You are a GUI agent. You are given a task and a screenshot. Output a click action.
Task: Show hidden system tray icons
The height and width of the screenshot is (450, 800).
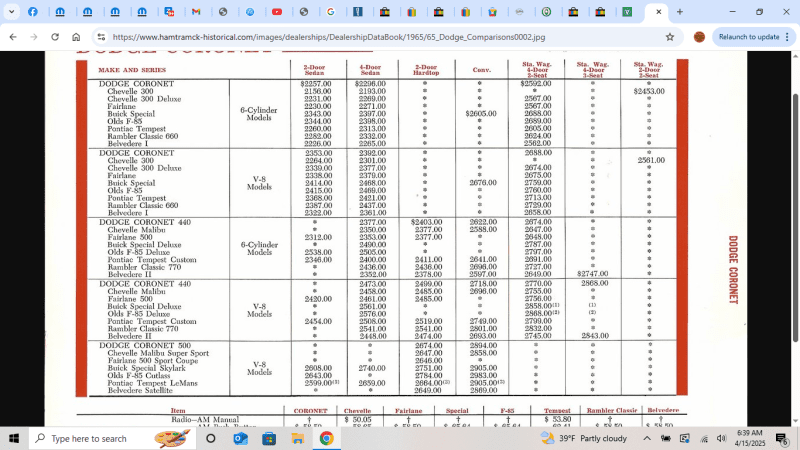pyautogui.click(x=646, y=438)
